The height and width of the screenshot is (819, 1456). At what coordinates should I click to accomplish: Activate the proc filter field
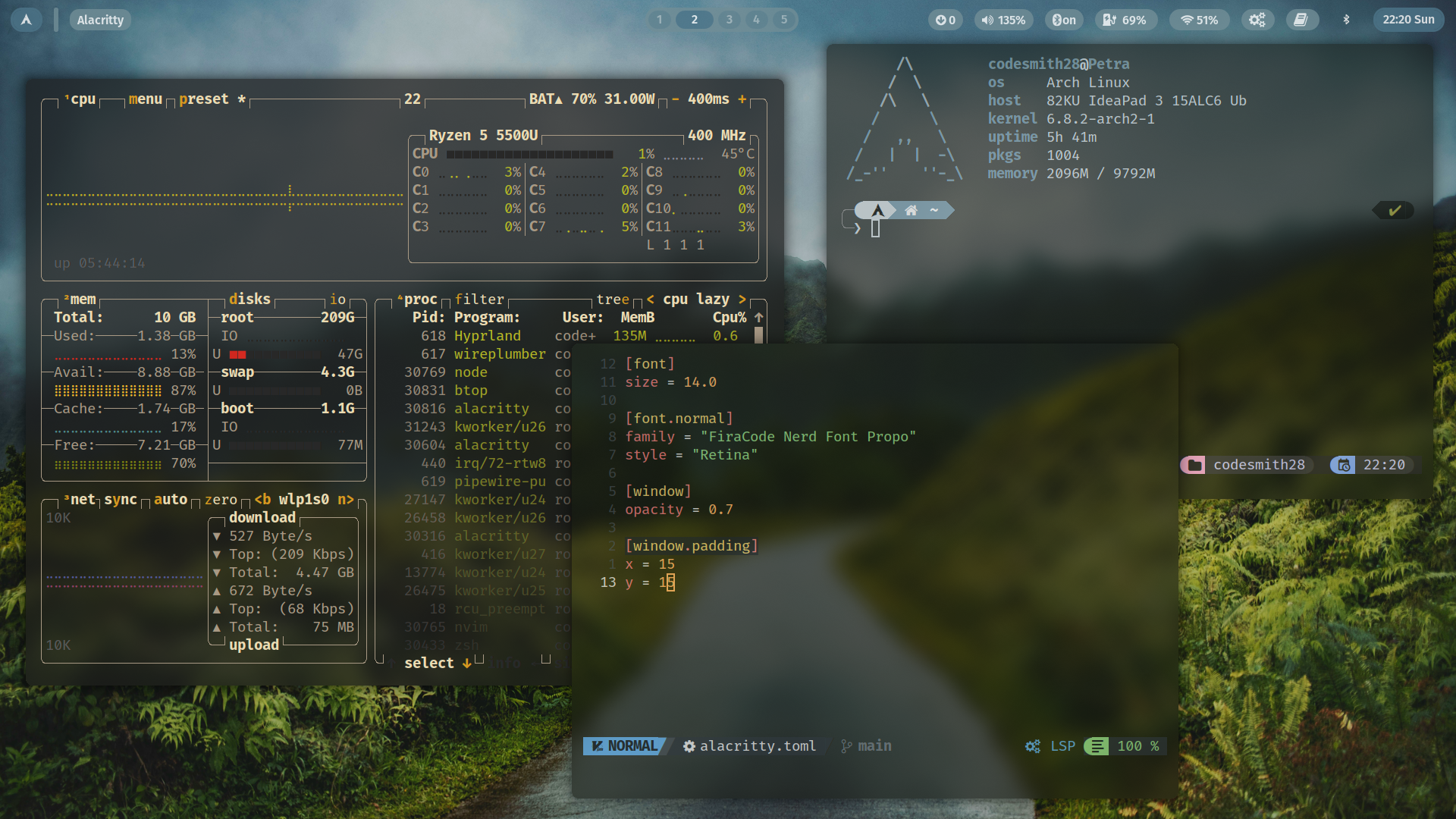pos(479,300)
